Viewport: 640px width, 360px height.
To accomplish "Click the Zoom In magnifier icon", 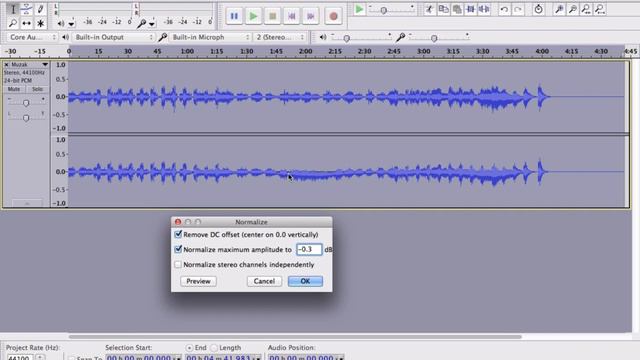I will click(x=559, y=9).
